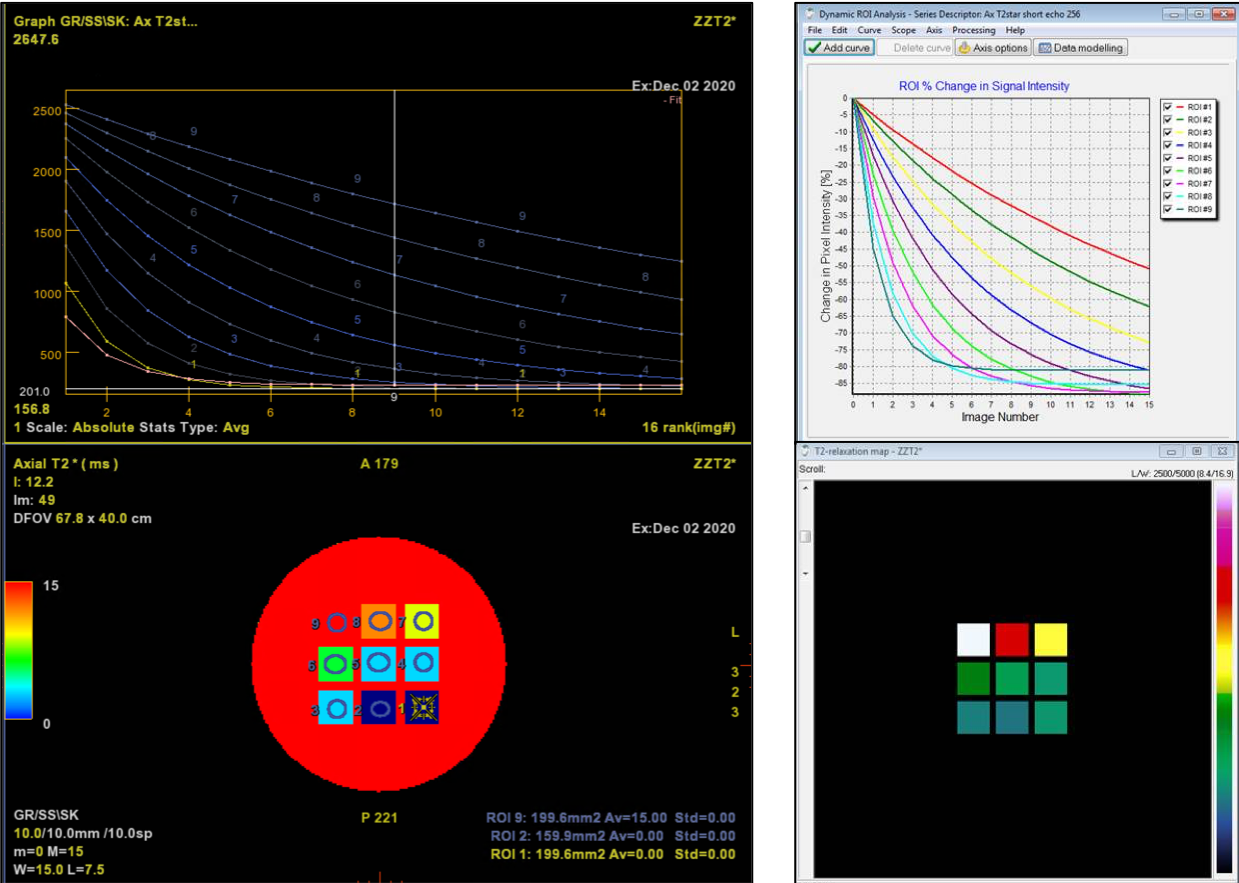
Task: Click the rainbow color scale bar
Action: pos(18,650)
